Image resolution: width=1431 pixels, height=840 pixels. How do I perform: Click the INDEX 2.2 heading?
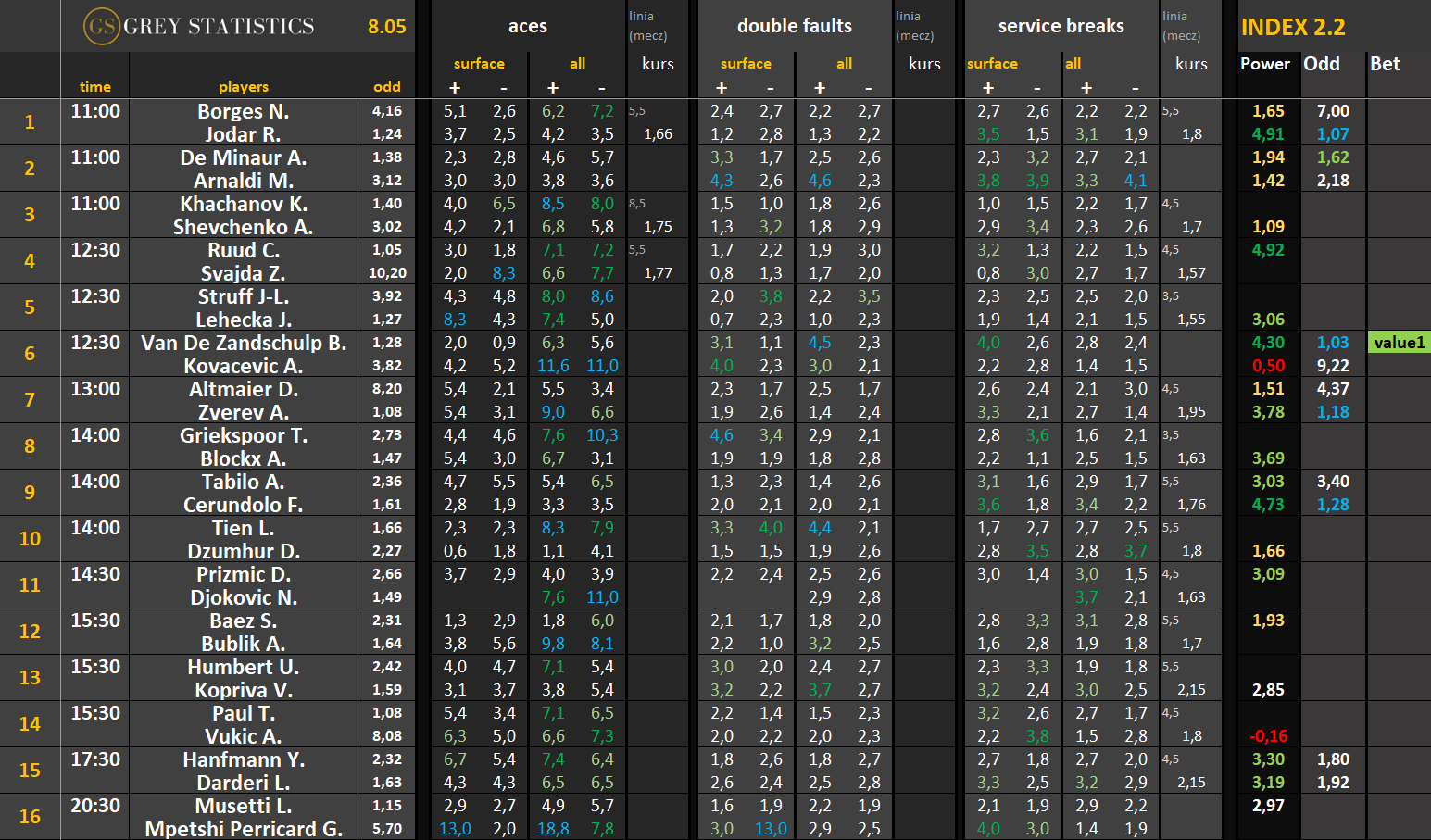1293,27
